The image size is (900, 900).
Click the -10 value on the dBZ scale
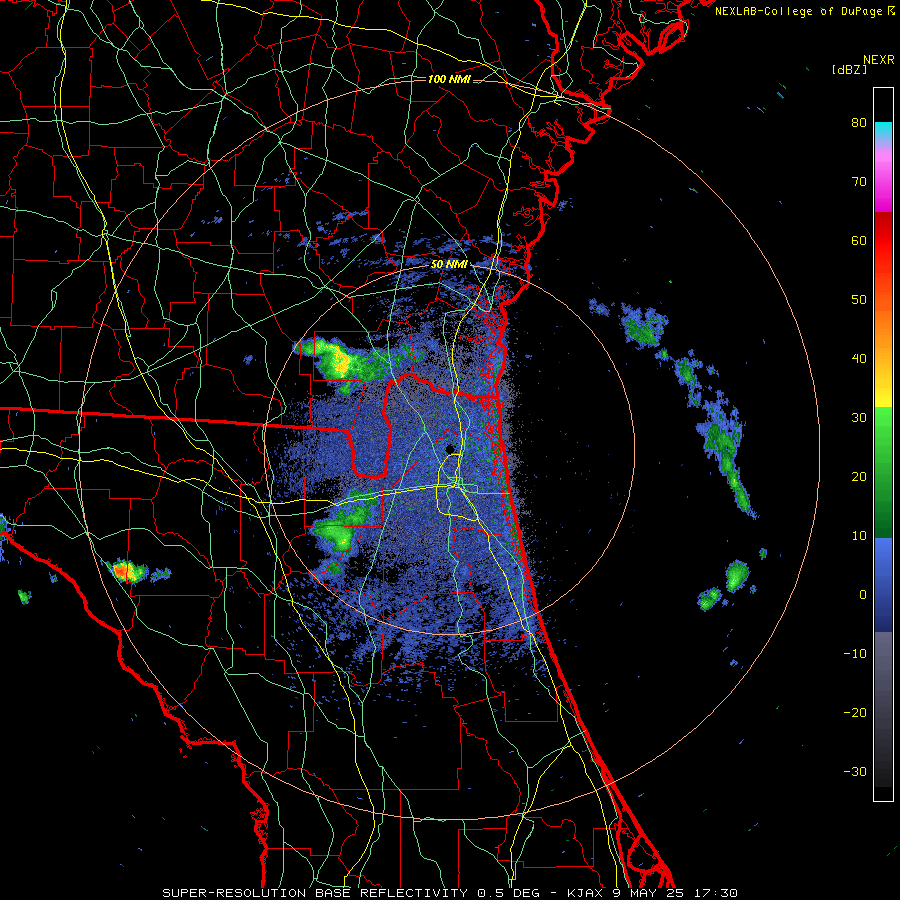855,654
